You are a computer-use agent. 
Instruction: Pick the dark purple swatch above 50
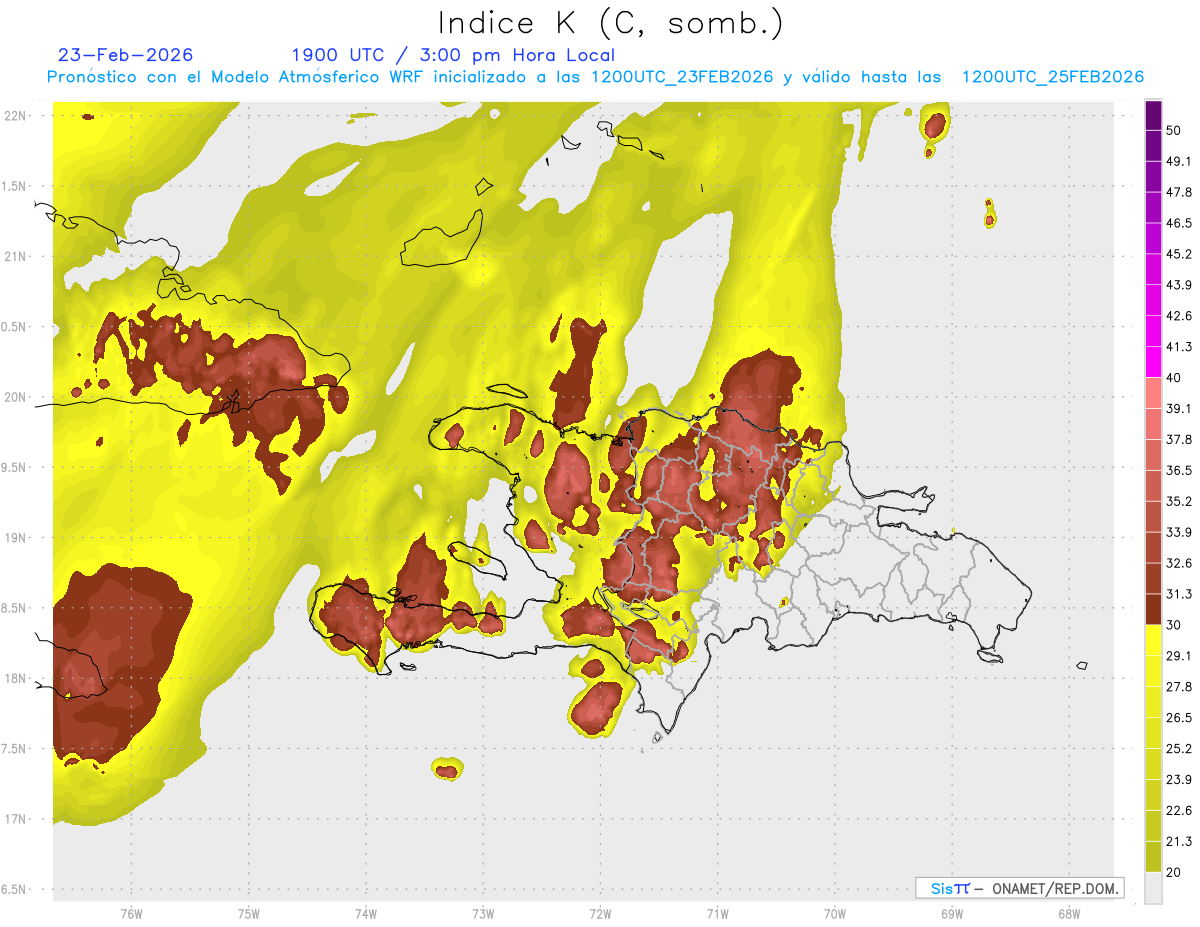[x=1153, y=116]
